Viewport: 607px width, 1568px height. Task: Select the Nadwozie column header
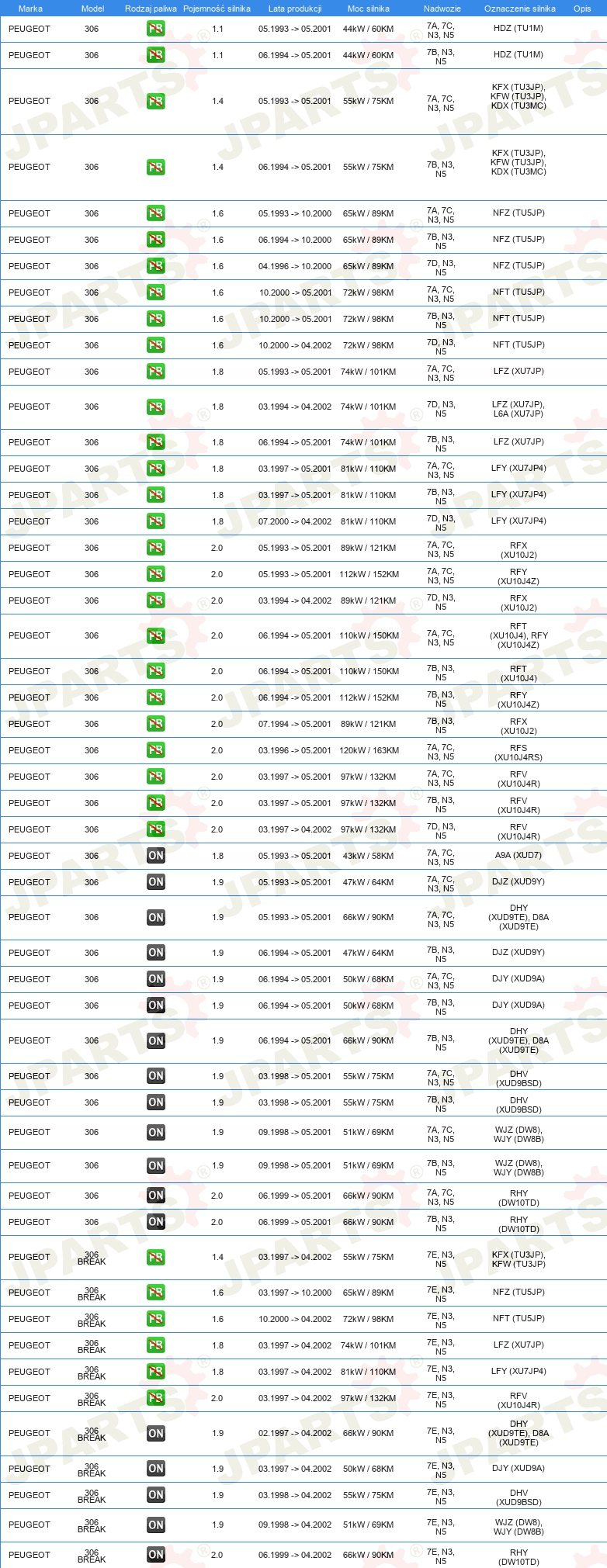coord(442,9)
